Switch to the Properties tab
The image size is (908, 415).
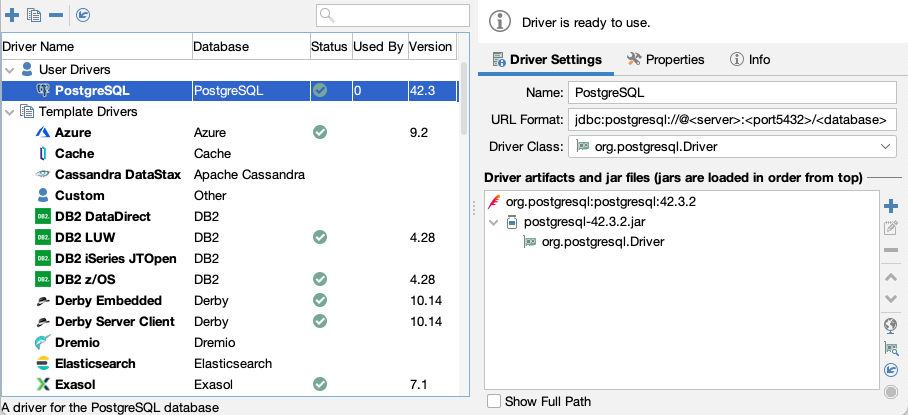click(666, 60)
